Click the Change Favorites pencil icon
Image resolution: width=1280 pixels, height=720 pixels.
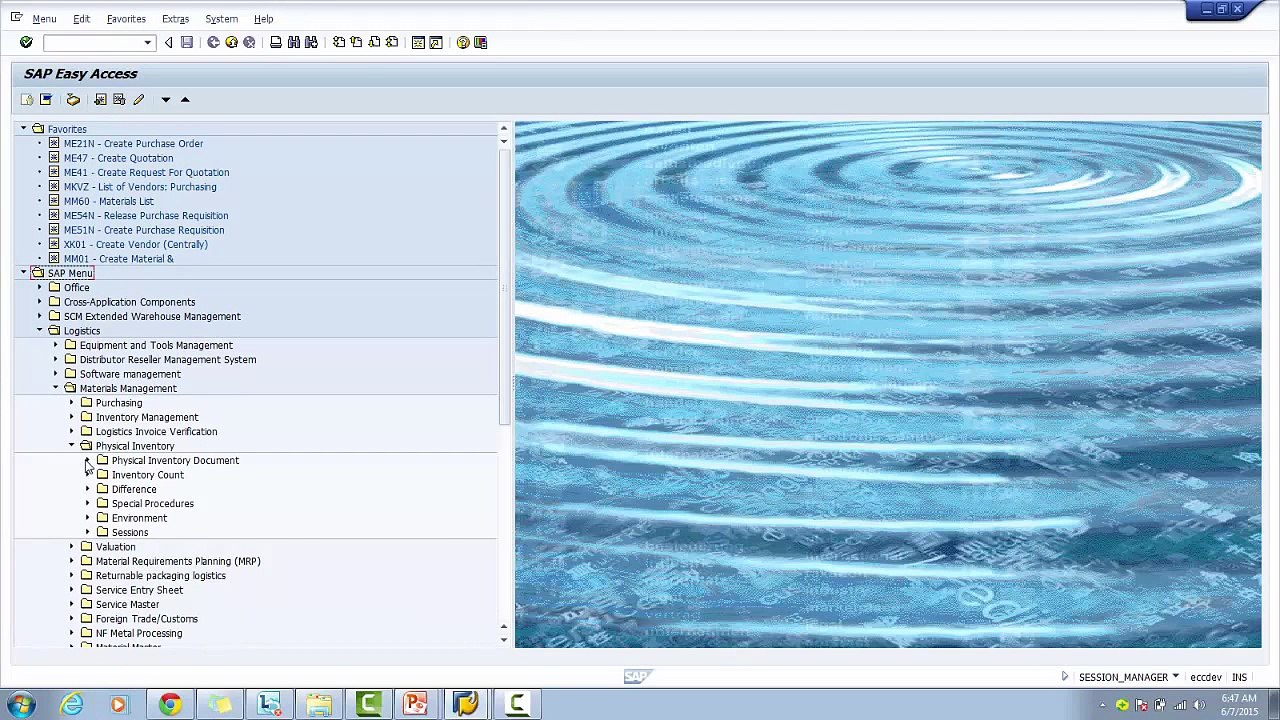pos(139,99)
